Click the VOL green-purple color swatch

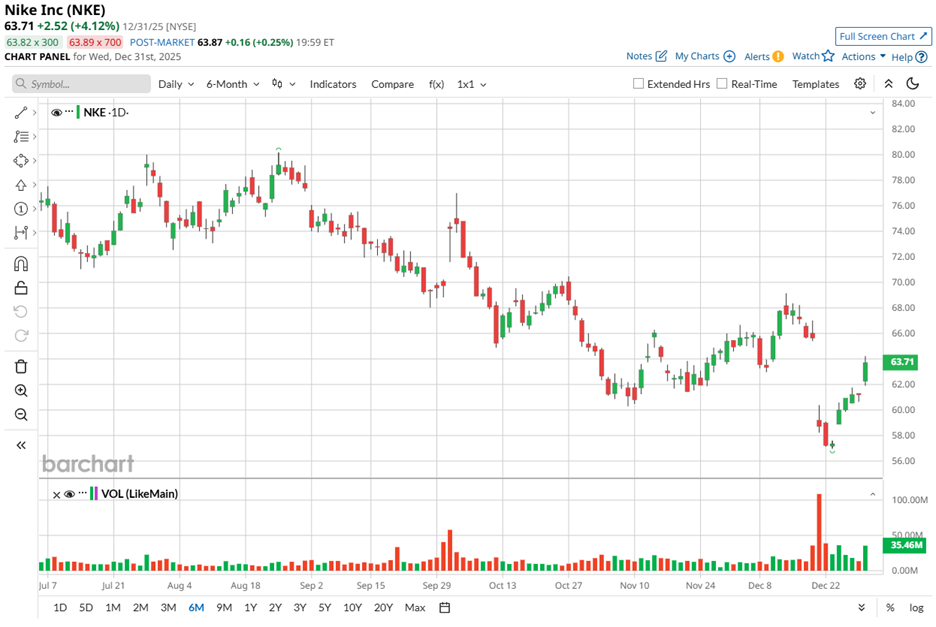[x=93, y=493]
